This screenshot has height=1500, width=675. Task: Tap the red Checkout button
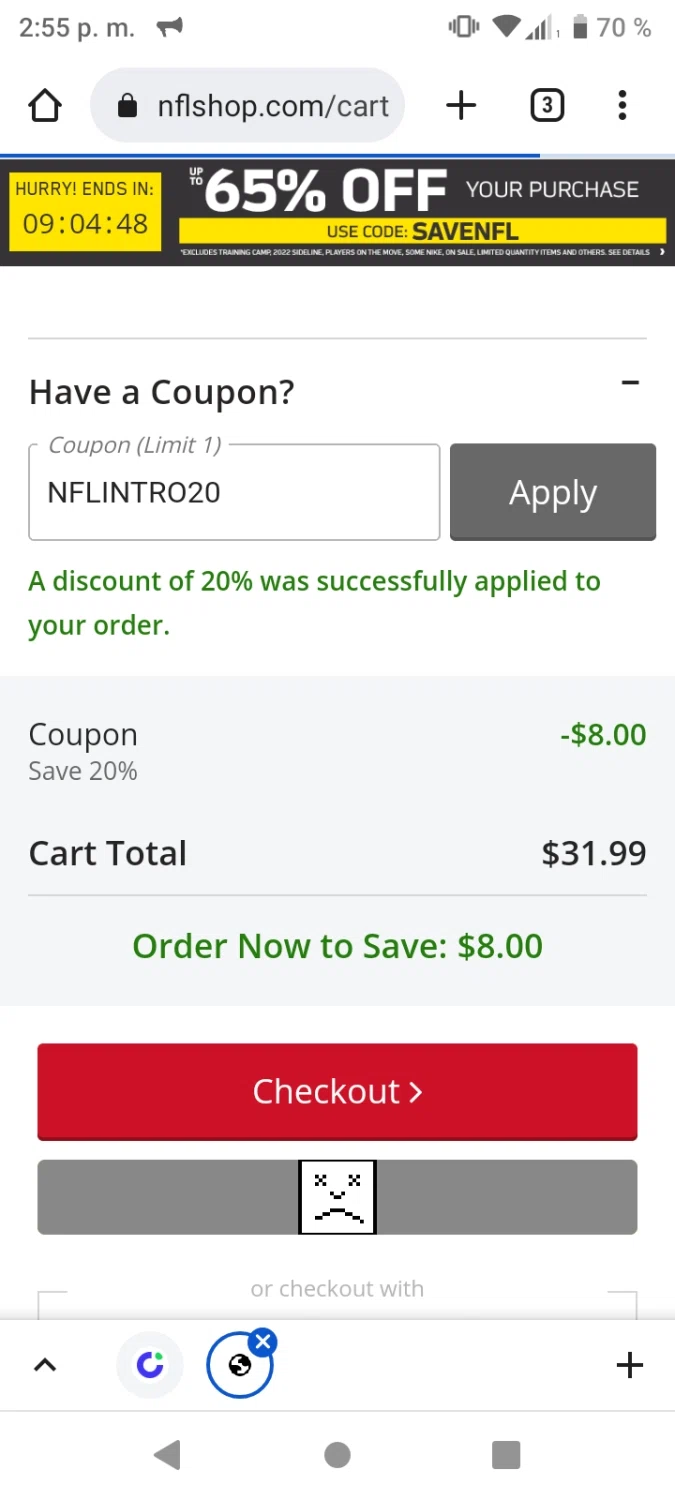337,1091
